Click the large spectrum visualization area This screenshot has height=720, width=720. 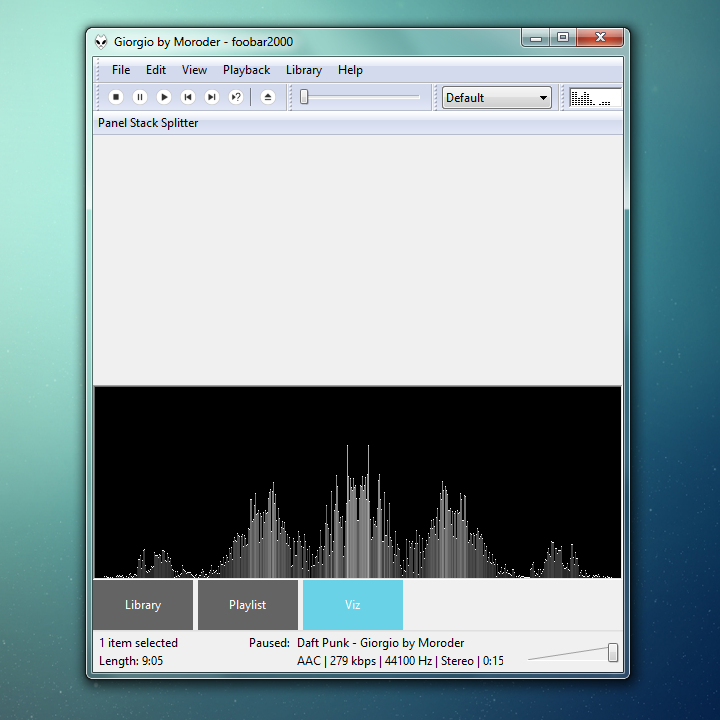(x=358, y=482)
